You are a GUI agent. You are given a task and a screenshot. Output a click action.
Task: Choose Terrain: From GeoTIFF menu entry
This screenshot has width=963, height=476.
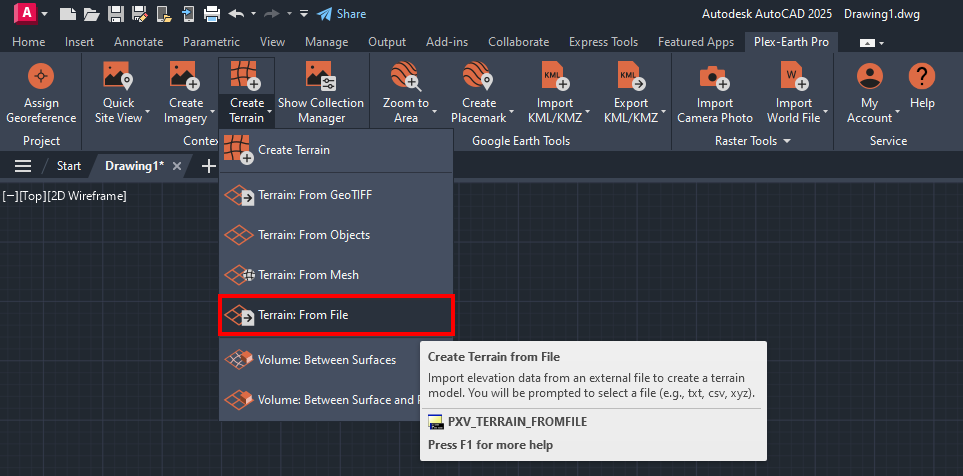coord(336,195)
